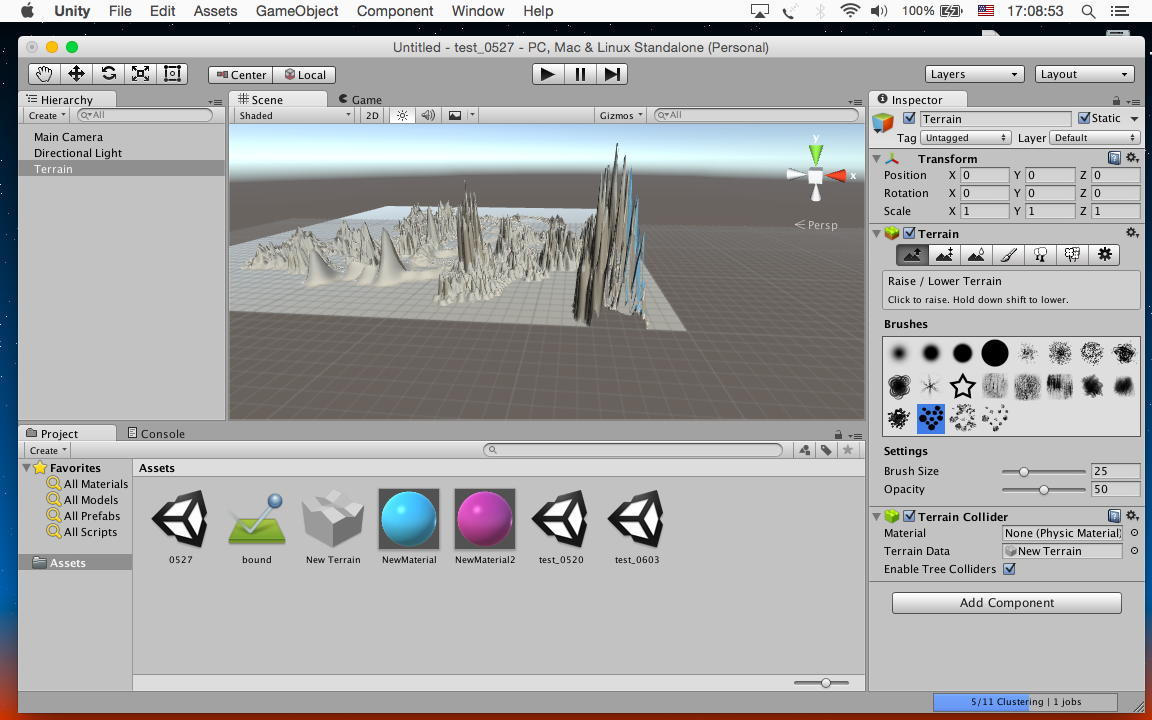Toggle the Static checkbox
This screenshot has height=720, width=1152.
1084,118
